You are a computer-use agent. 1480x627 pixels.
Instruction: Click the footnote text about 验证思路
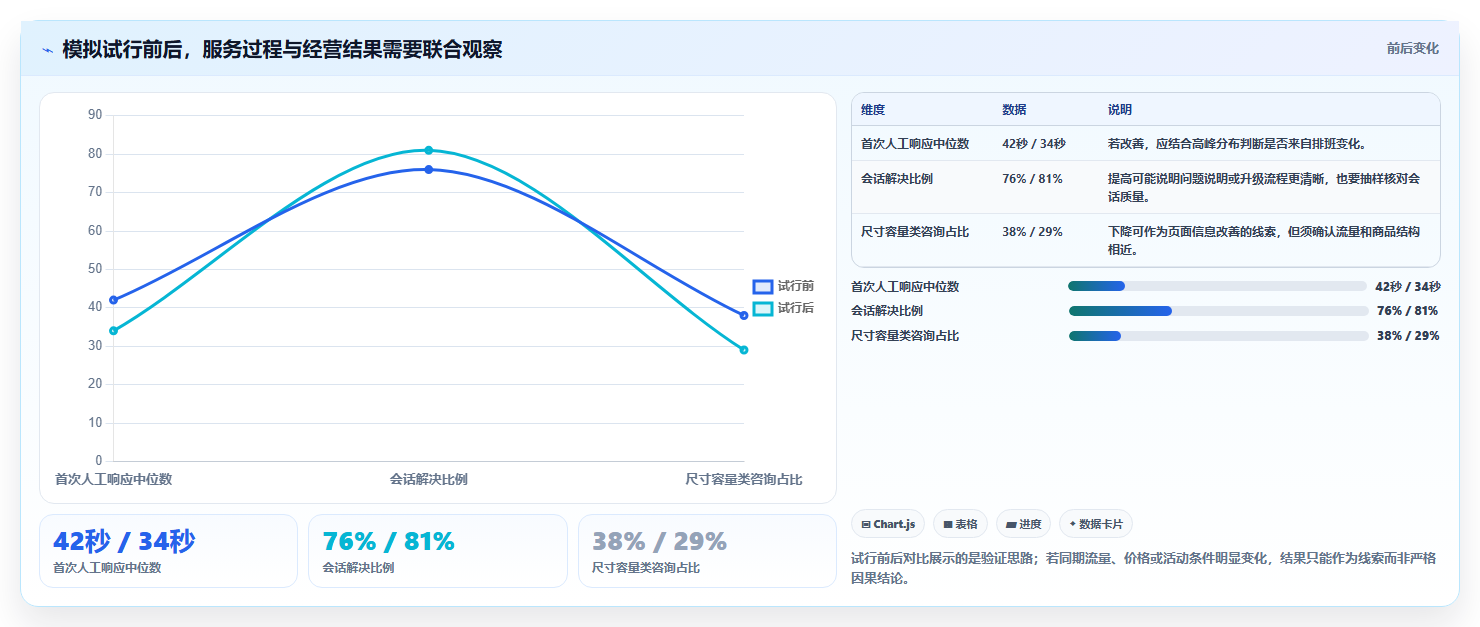tap(1143, 568)
